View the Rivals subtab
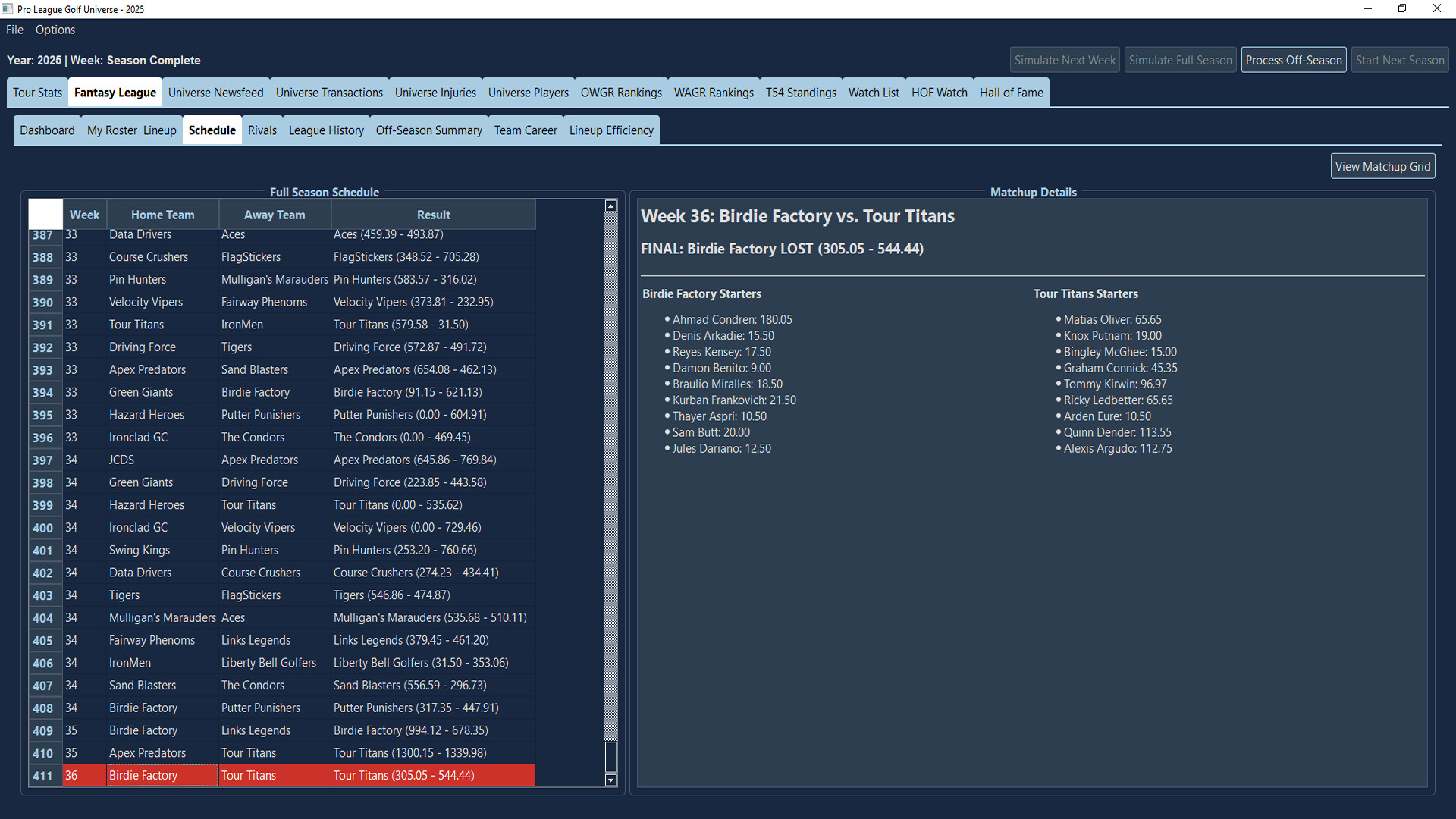Screen dimensions: 1456x819 (x=262, y=130)
